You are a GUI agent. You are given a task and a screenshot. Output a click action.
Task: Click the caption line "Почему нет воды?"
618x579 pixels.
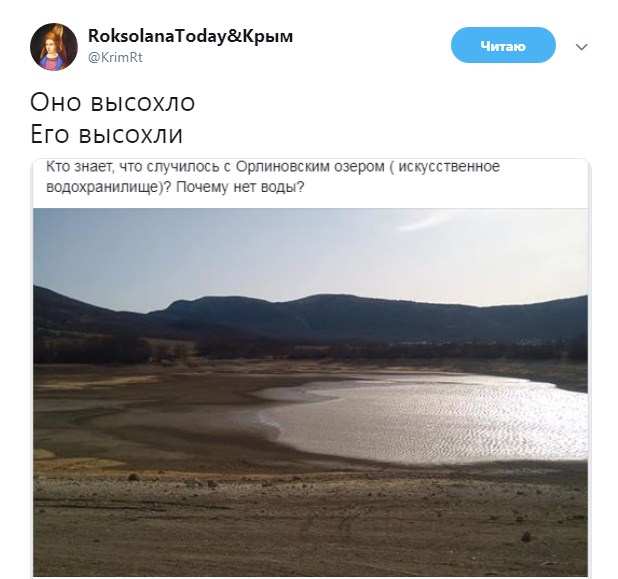240,187
